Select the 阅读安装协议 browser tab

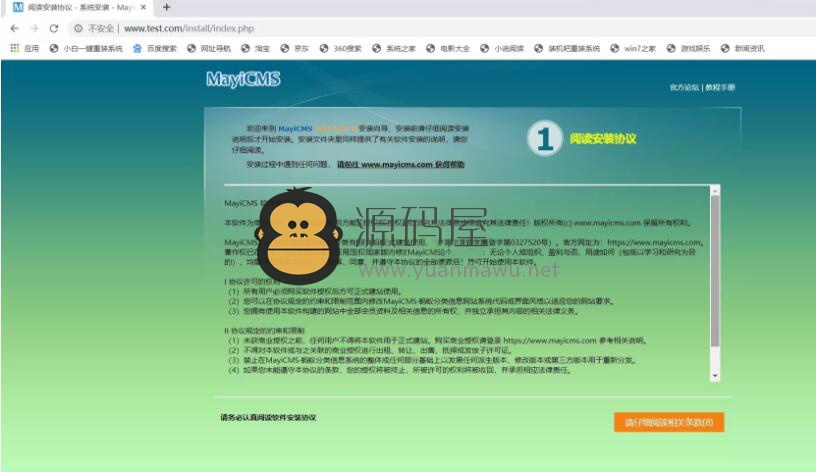tap(79, 8)
